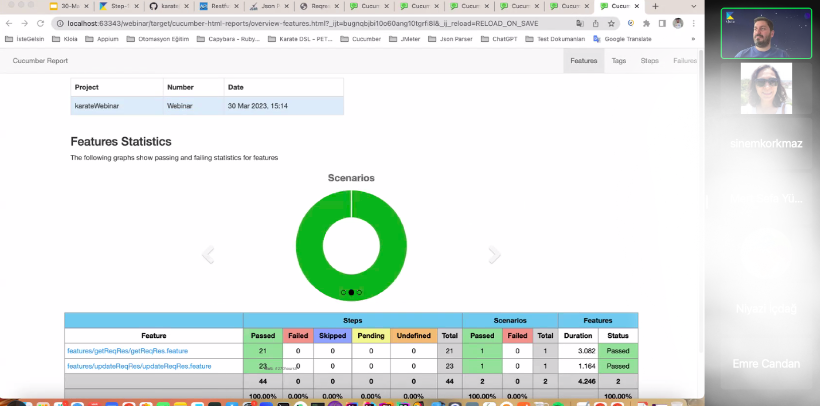Sort by the Status column header
The width and height of the screenshot is (820, 406).
pyautogui.click(x=618, y=336)
